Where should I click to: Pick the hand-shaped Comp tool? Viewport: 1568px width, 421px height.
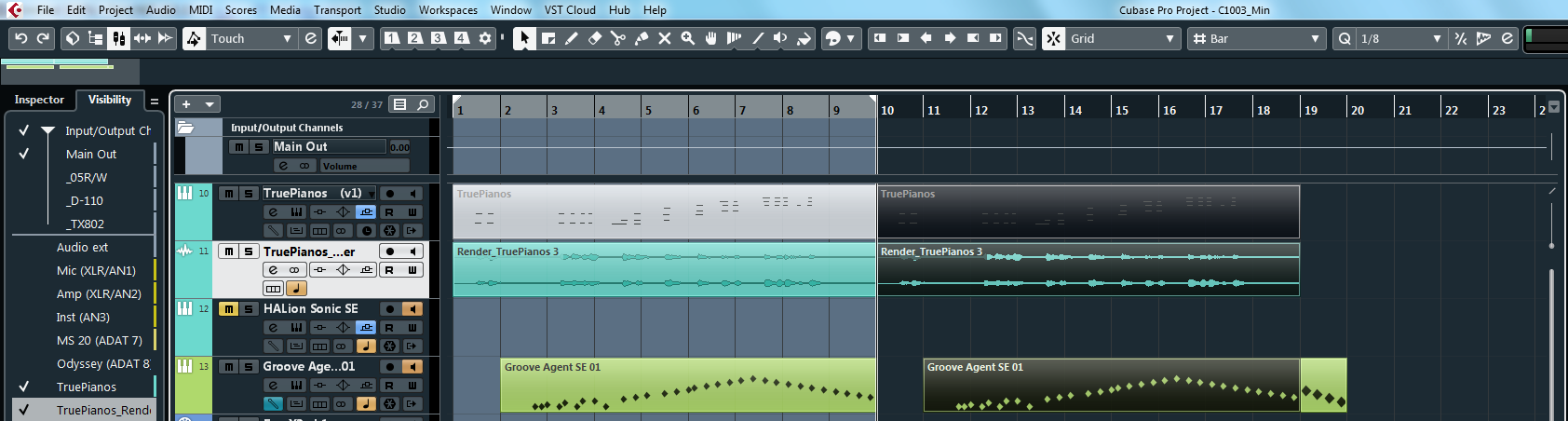click(711, 38)
